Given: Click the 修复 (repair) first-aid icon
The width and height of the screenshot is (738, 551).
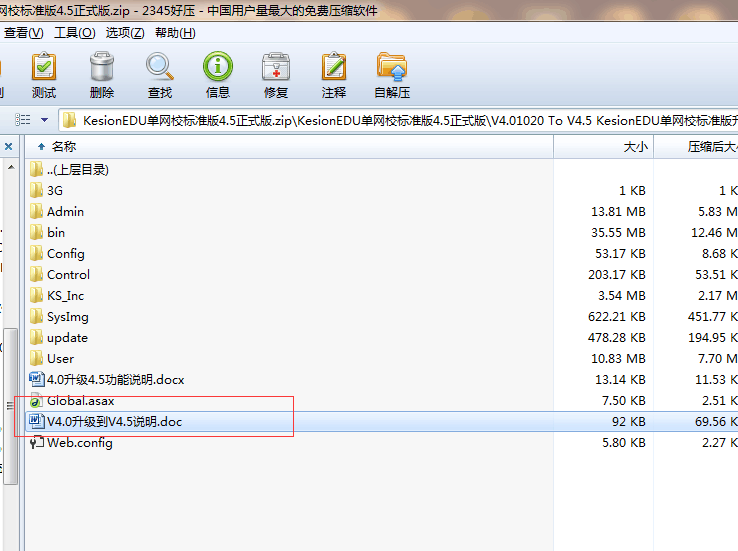Looking at the screenshot, I should (x=276, y=76).
